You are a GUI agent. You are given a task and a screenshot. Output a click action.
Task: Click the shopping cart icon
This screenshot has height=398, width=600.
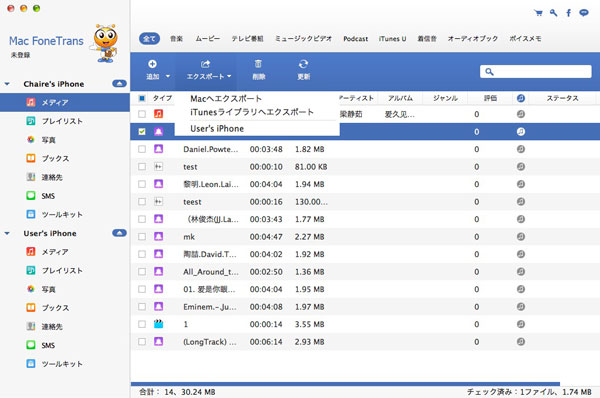[538, 13]
